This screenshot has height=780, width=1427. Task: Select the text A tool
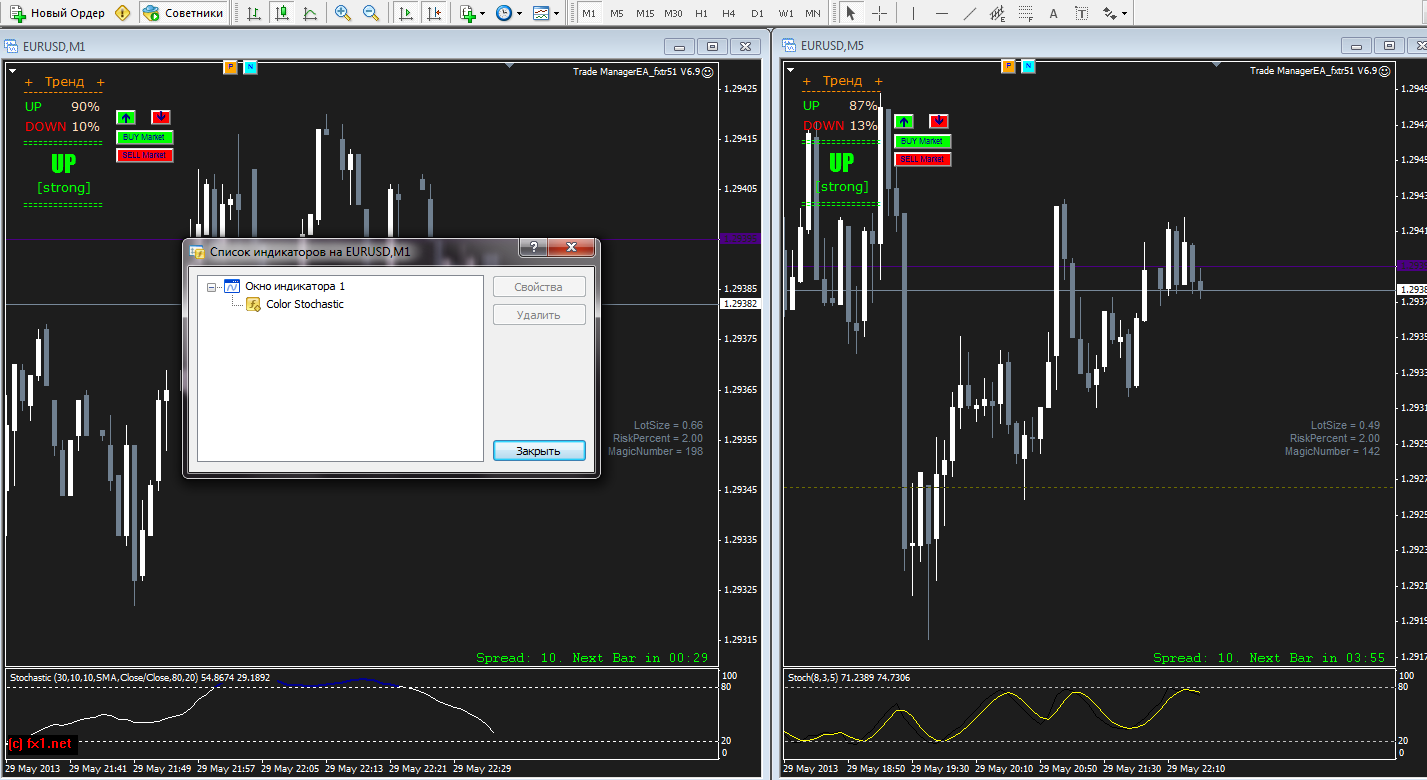click(1054, 13)
